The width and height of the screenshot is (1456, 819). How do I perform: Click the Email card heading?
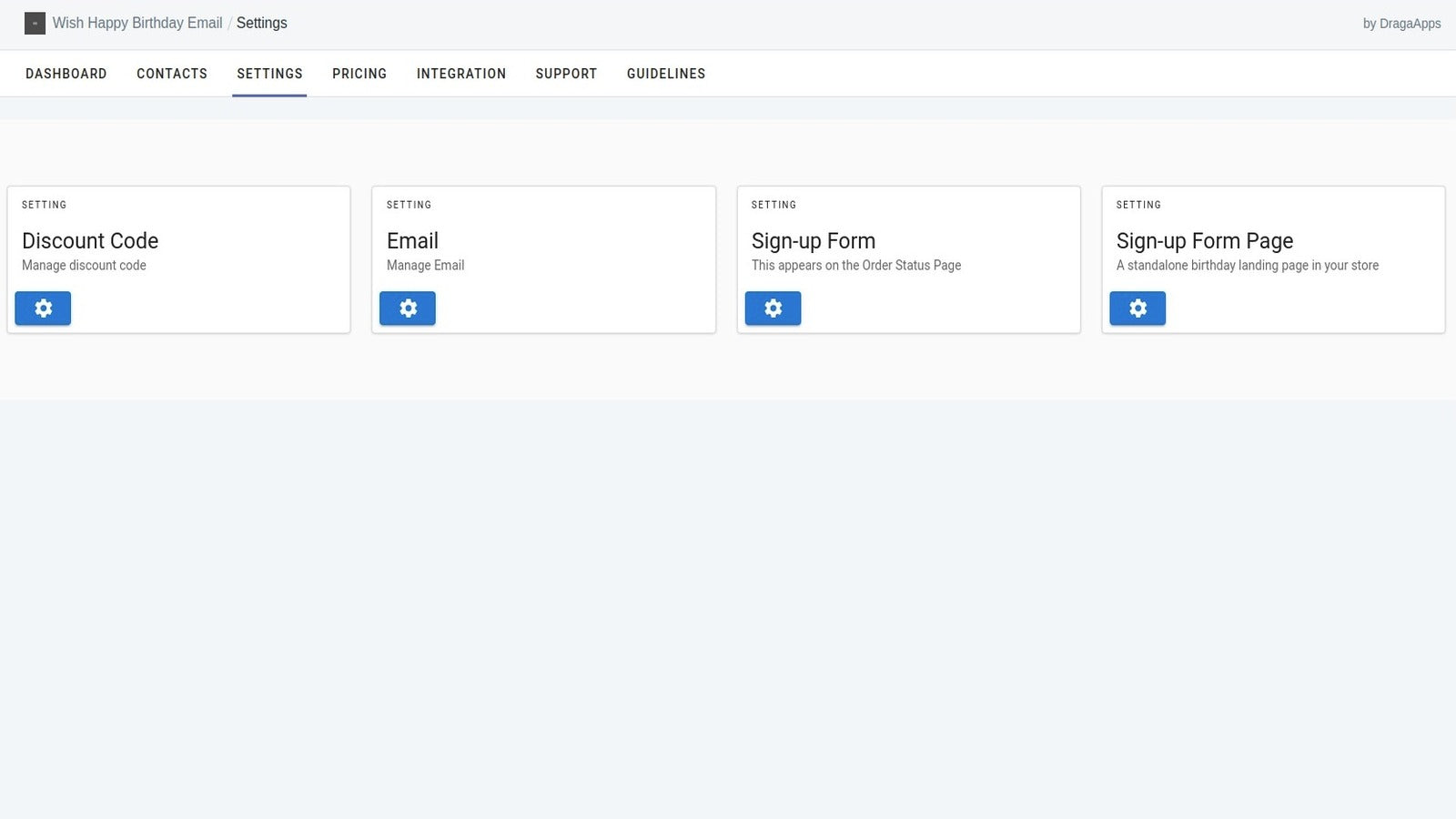(x=412, y=241)
